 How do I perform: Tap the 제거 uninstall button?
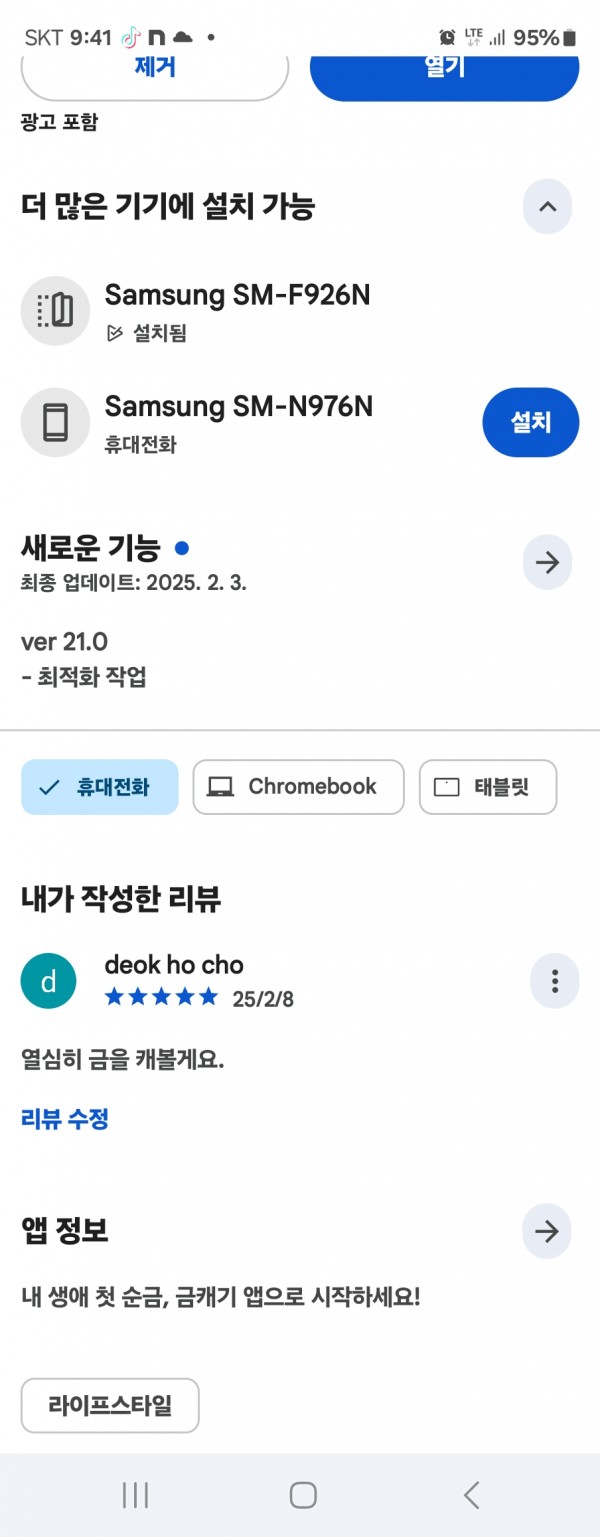[155, 72]
